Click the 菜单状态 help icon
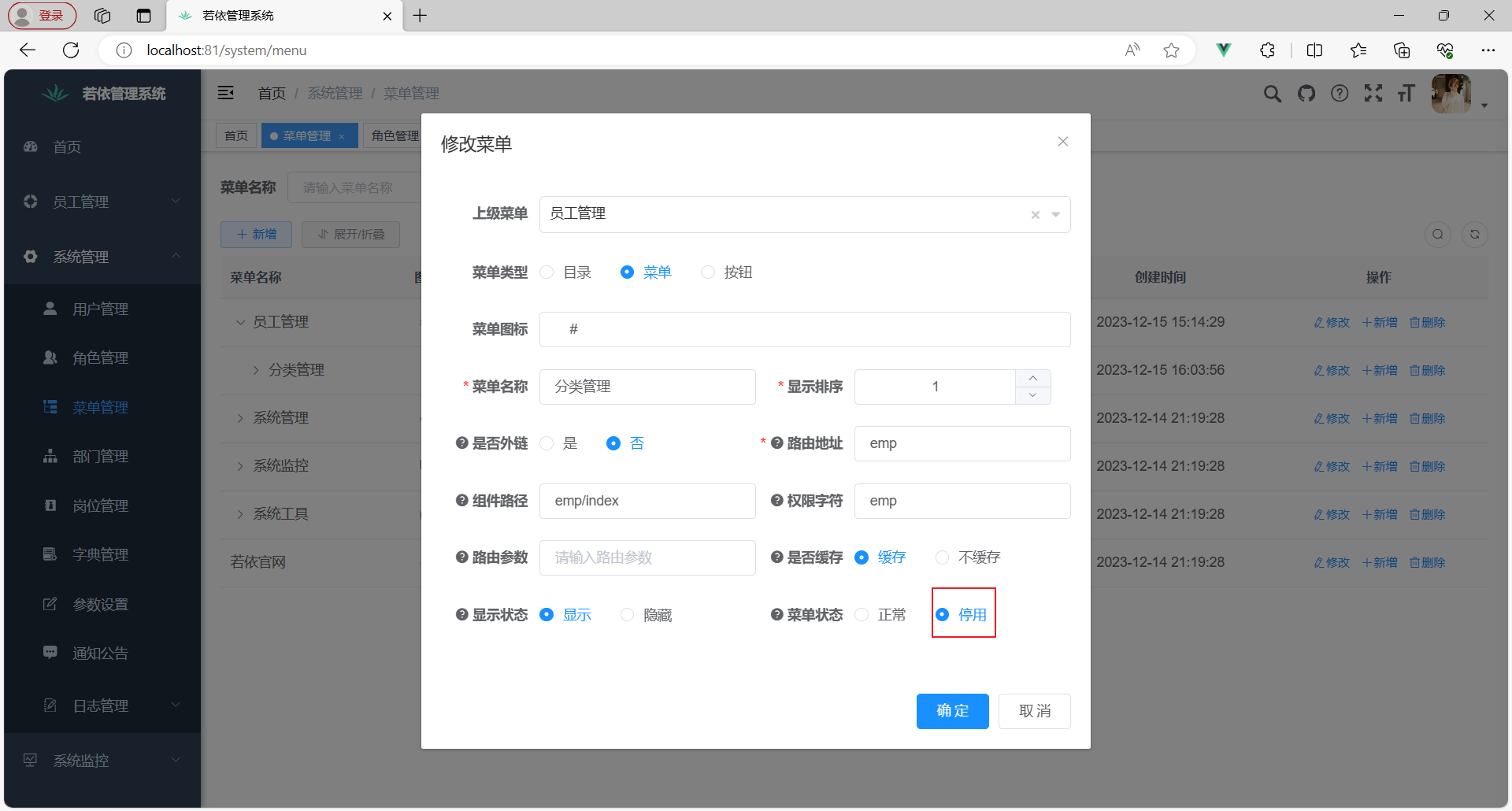The height and width of the screenshot is (811, 1512). 777,615
